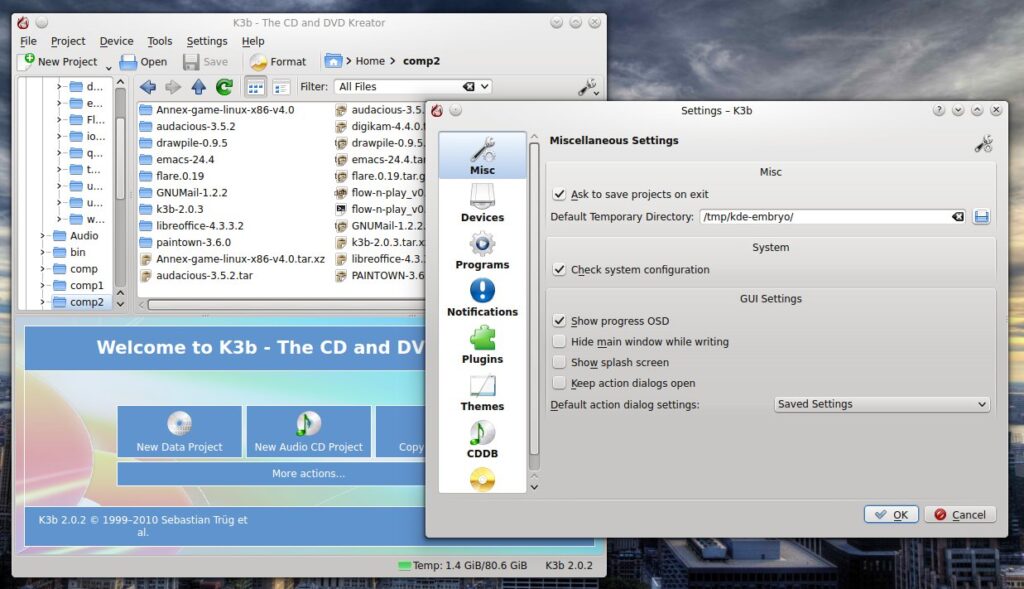Screen dimensions: 1024x589
Task: Toggle Ask to save projects on exit
Action: [x=559, y=194]
